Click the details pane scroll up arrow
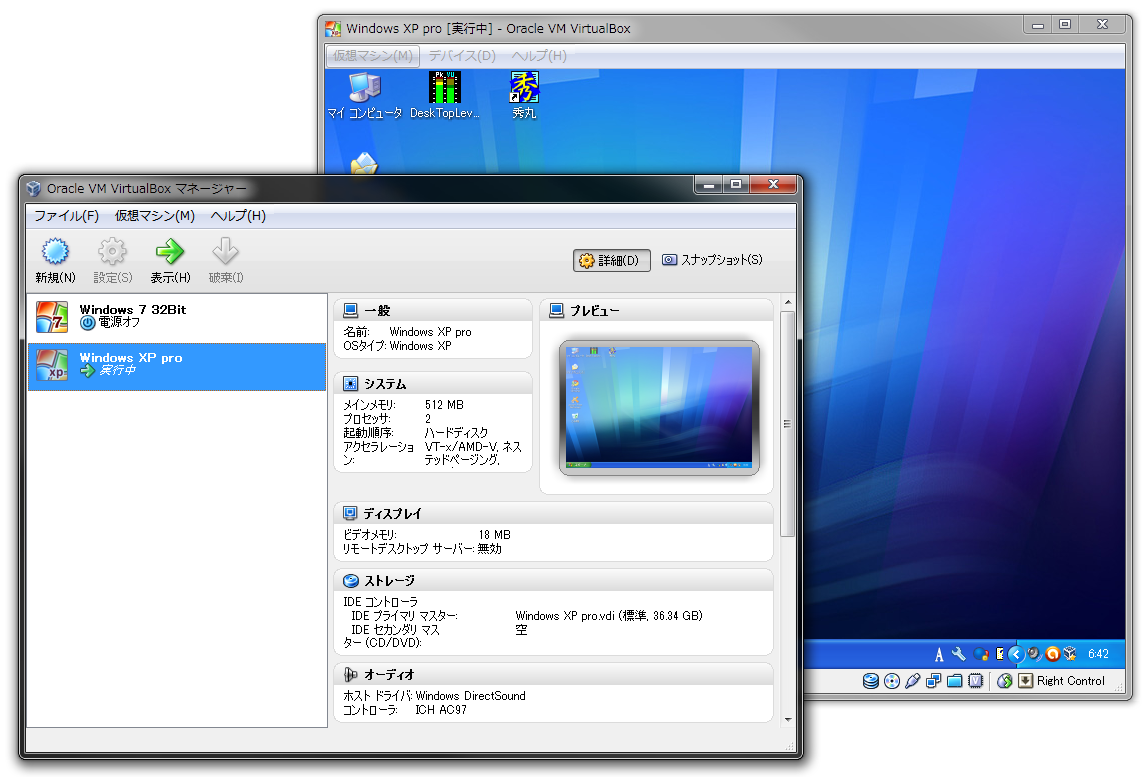Image resolution: width=1145 pixels, height=777 pixels. pos(788,302)
